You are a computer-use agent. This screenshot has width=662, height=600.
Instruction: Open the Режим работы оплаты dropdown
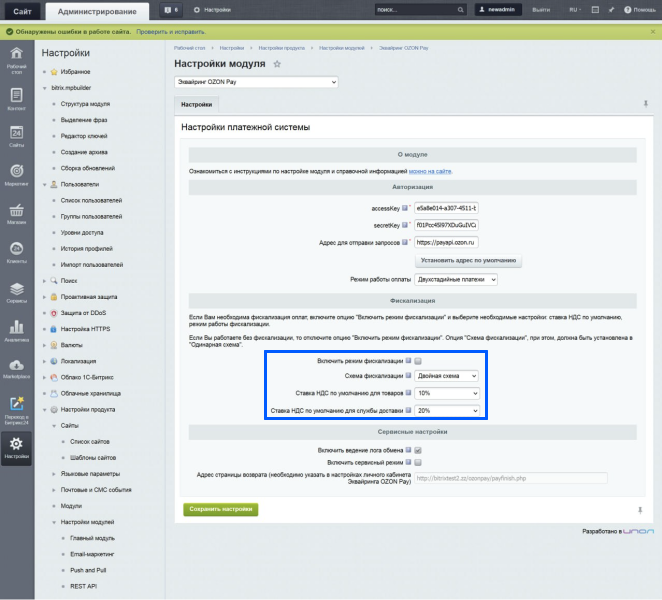coord(456,280)
